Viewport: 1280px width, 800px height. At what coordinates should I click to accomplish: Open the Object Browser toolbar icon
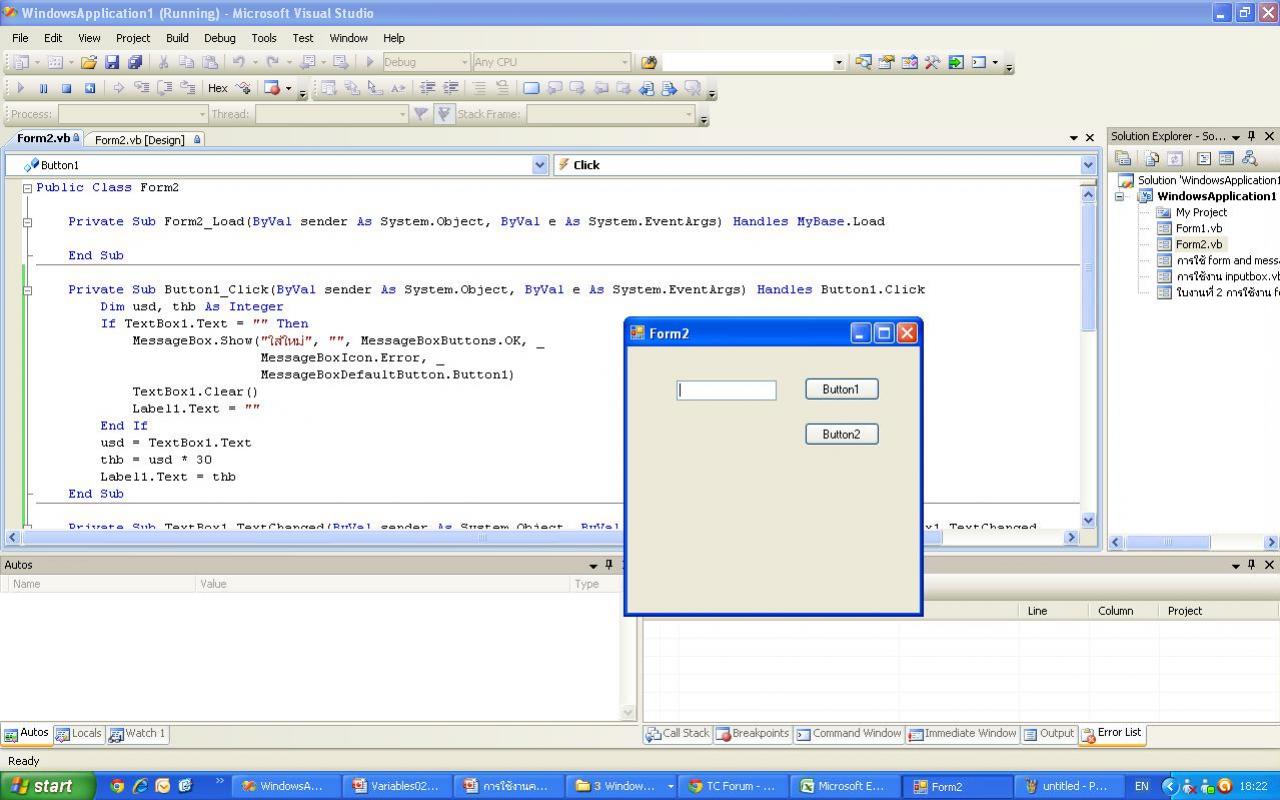909,62
